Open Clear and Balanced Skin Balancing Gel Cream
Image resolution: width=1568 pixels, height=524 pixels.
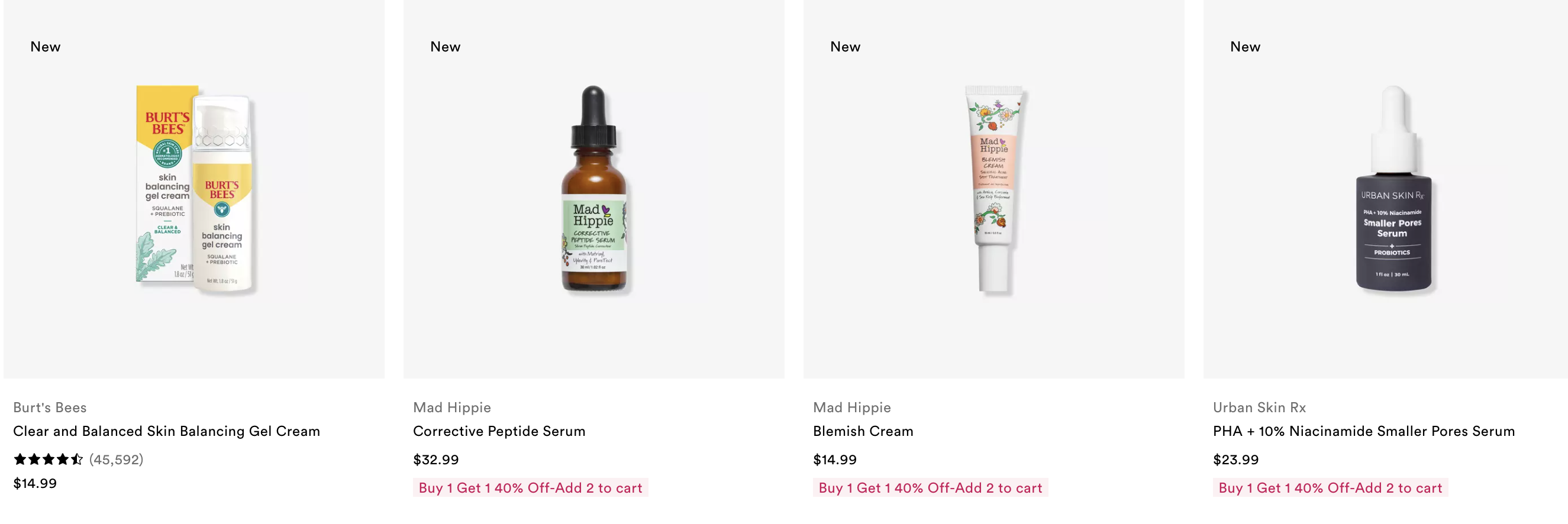[x=166, y=431]
